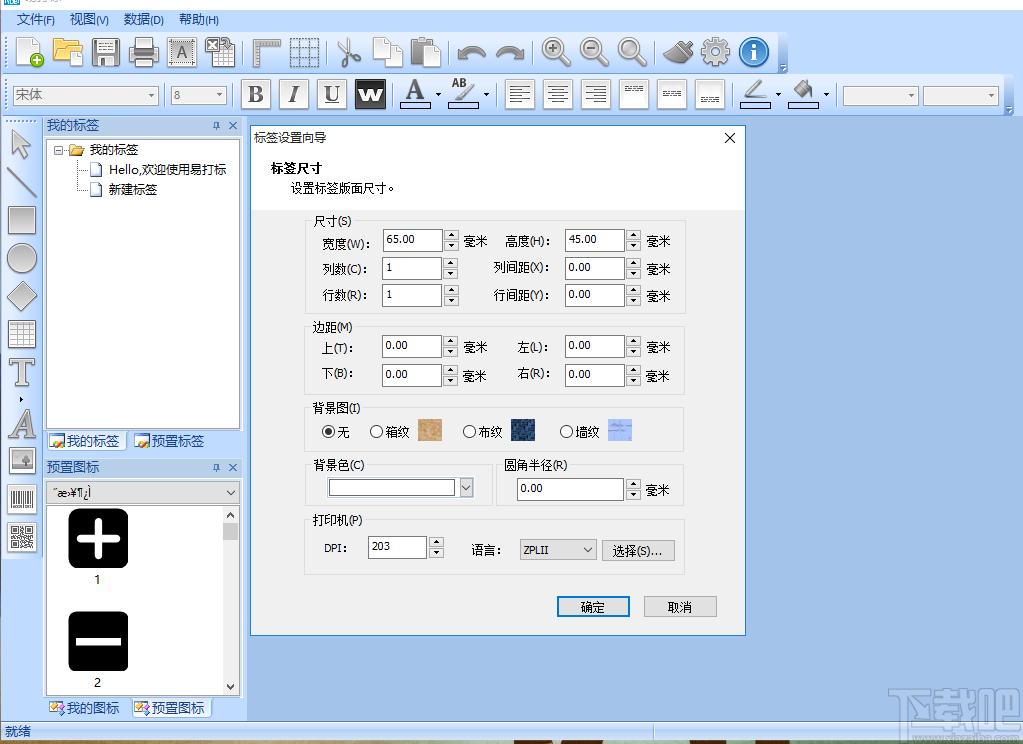
Task: Apply italic formatting
Action: click(294, 95)
